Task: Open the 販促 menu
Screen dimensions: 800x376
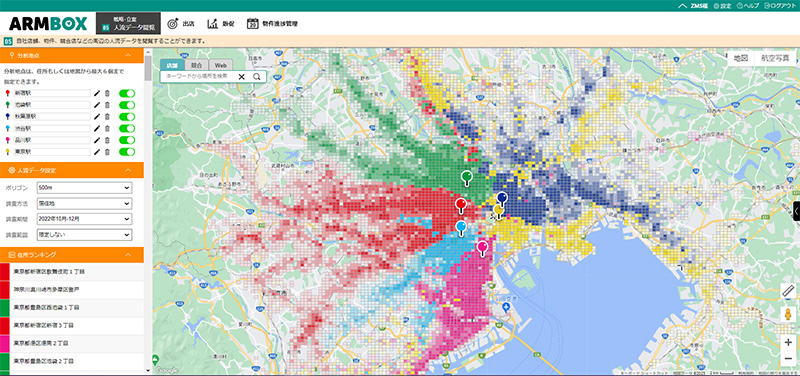Action: tap(221, 23)
